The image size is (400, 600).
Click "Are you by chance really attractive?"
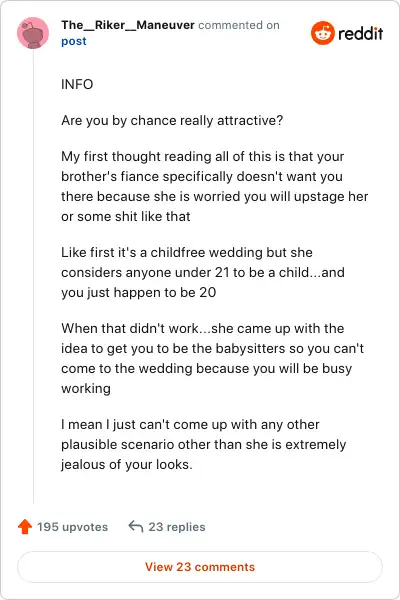[172, 121]
